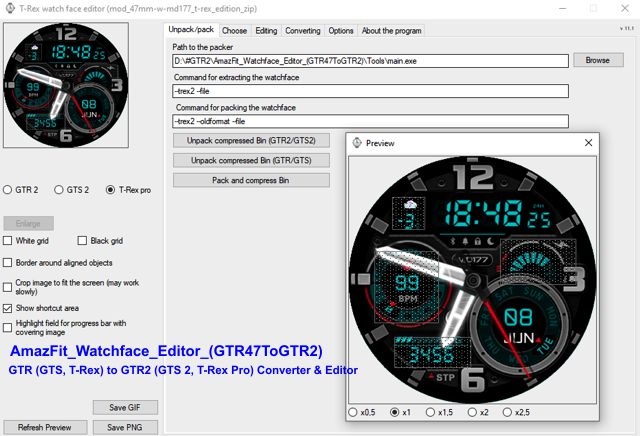Click the small watch face thumbnail
The image size is (640, 436).
(x=66, y=85)
